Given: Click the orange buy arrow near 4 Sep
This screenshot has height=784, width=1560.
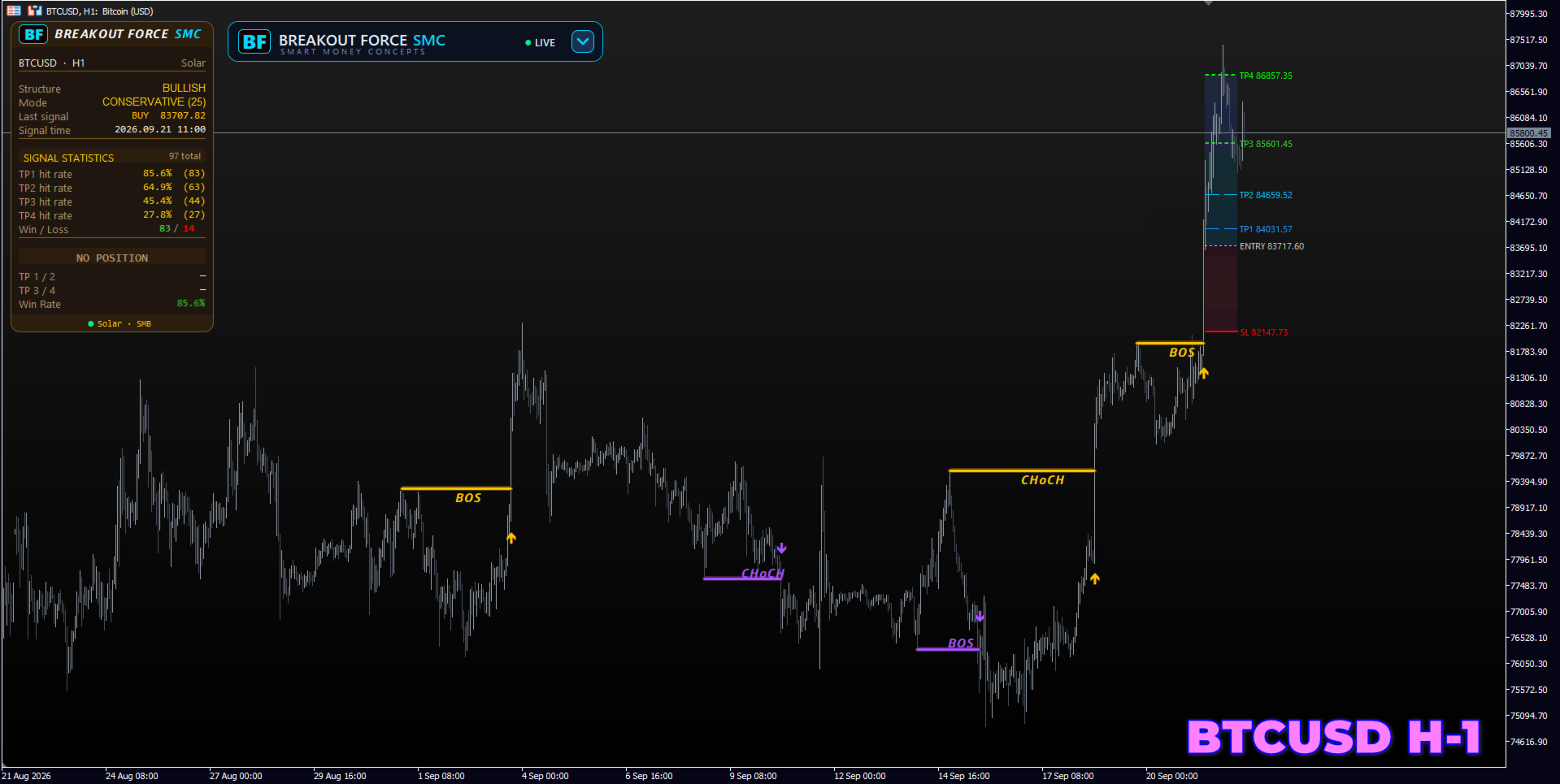Looking at the screenshot, I should coord(511,538).
